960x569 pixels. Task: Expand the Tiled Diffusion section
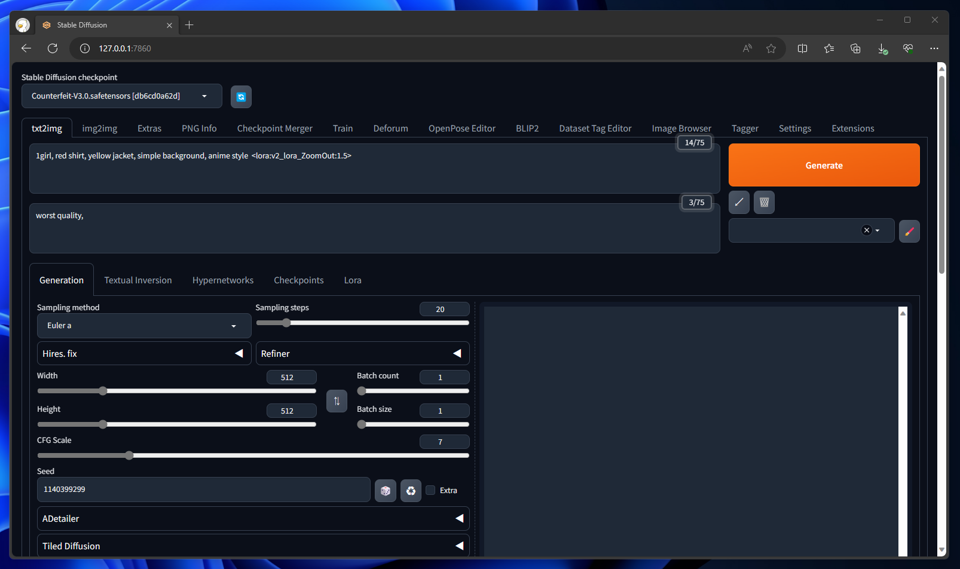[253, 546]
